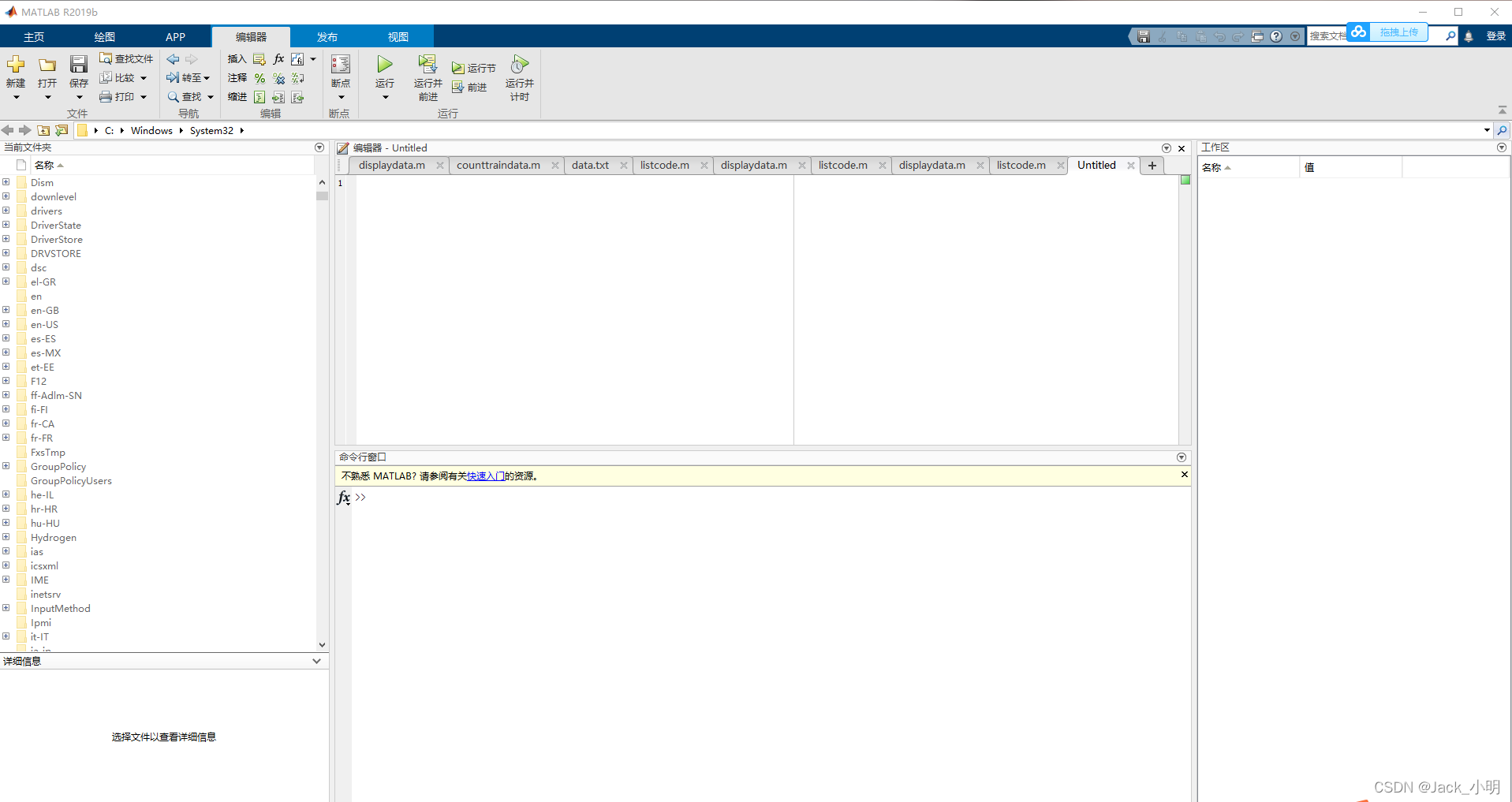The height and width of the screenshot is (802, 1512).
Task: Click the help question mark icon
Action: (x=1276, y=36)
